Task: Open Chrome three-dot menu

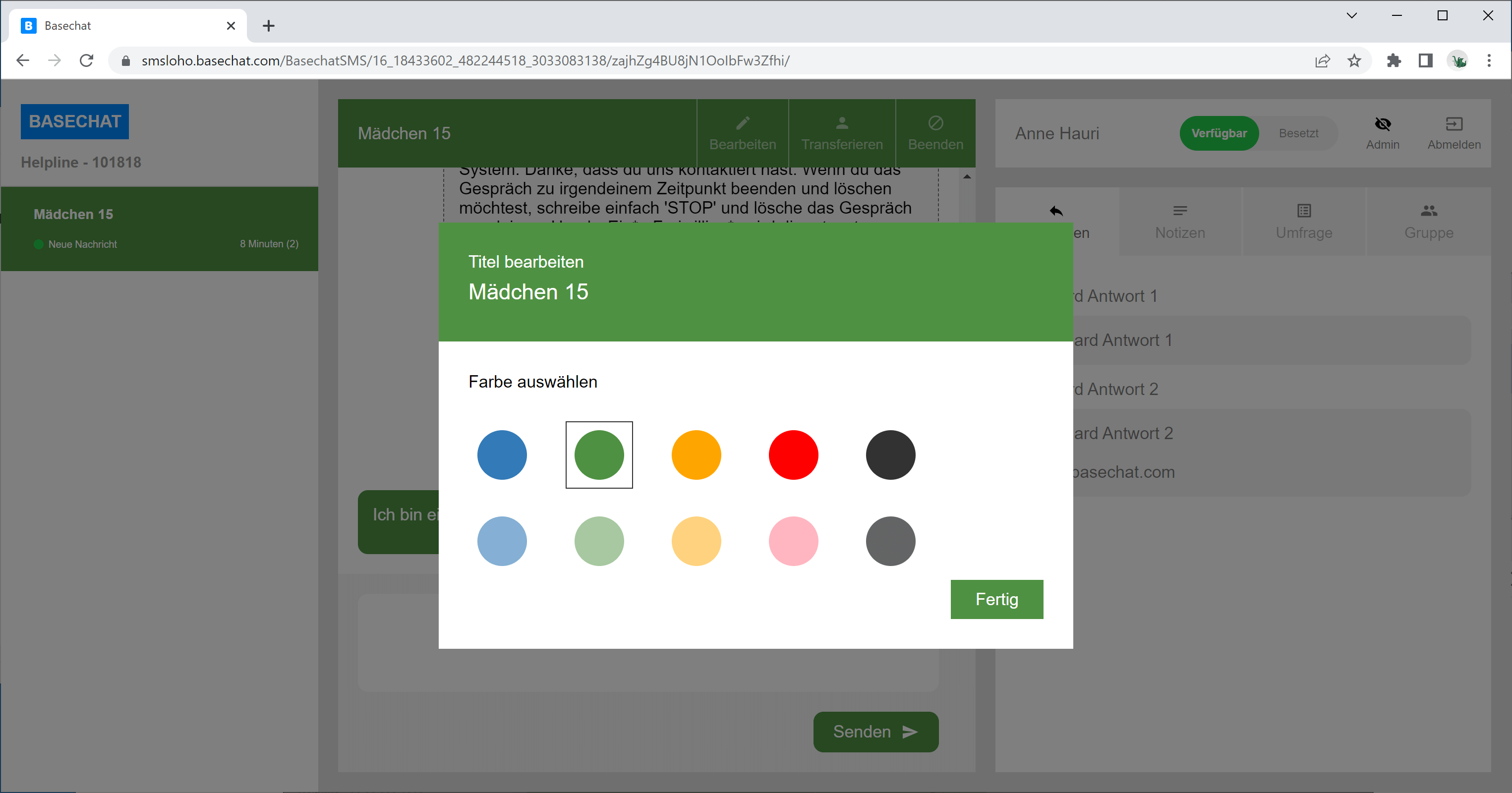Action: tap(1489, 60)
